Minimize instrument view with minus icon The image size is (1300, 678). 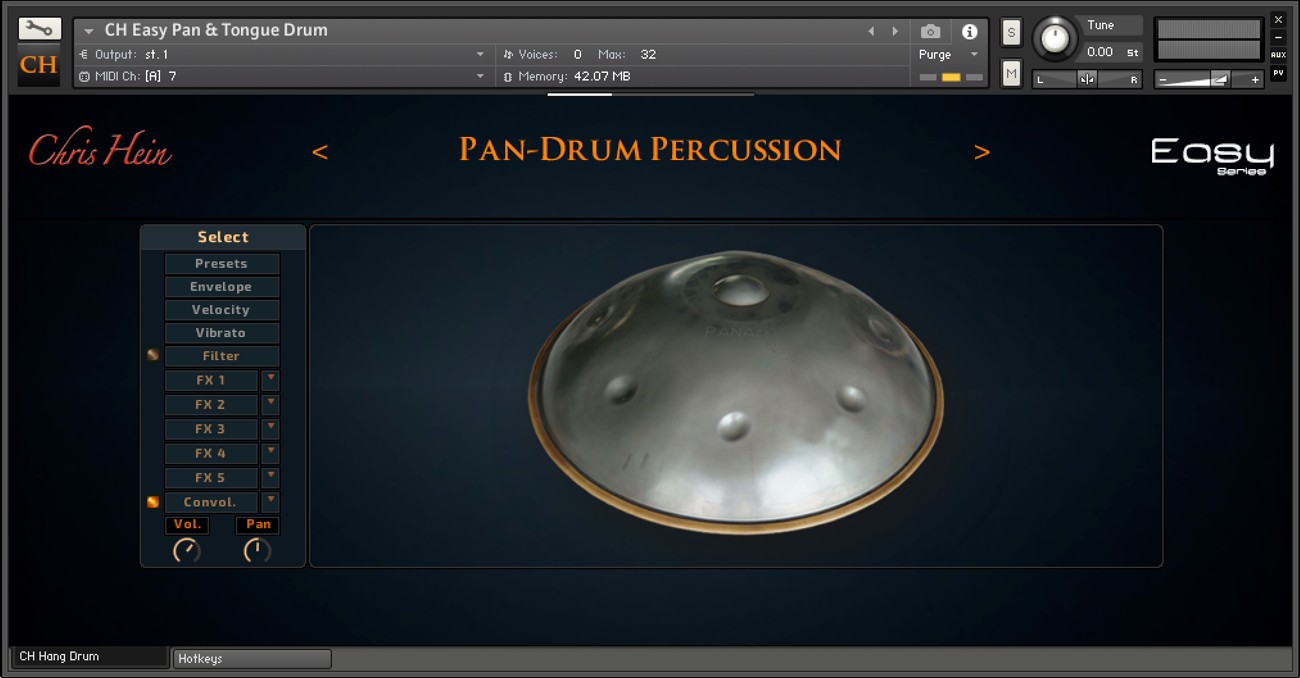coord(1278,37)
